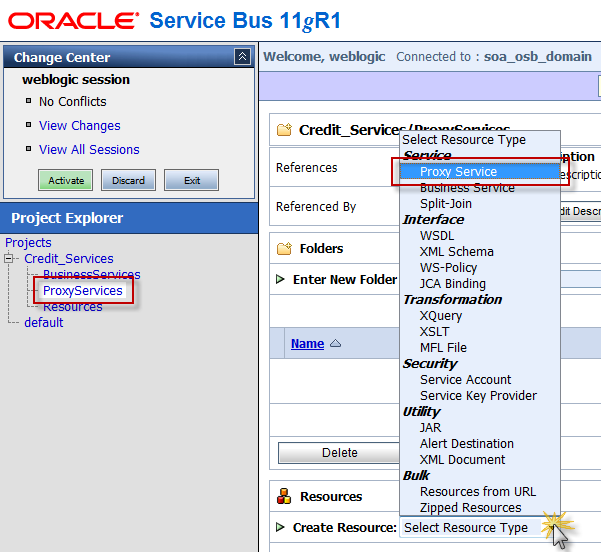Open Resources folder in tree
This screenshot has height=552, width=601.
click(x=72, y=307)
